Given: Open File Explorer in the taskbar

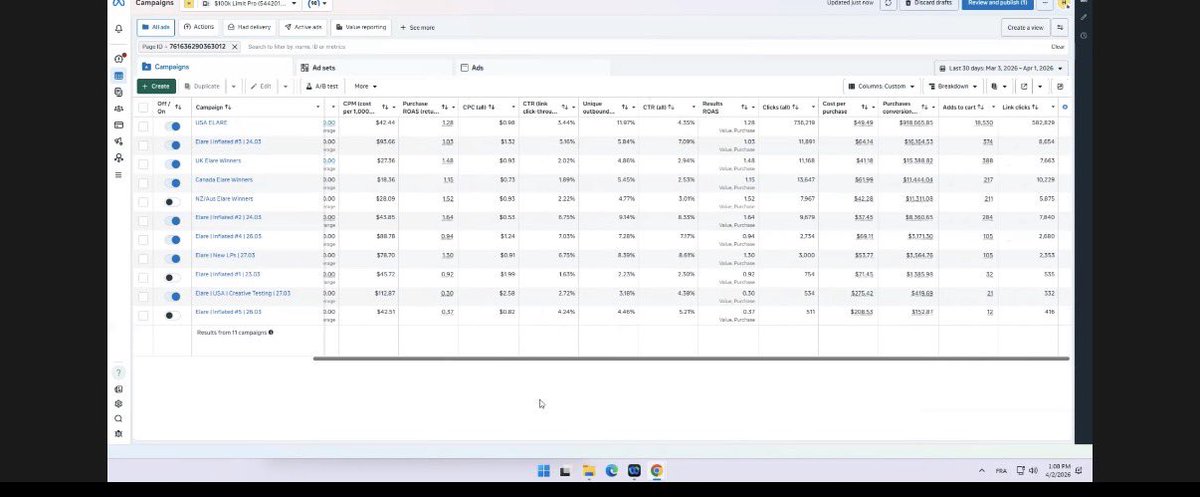Looking at the screenshot, I should pyautogui.click(x=588, y=470).
